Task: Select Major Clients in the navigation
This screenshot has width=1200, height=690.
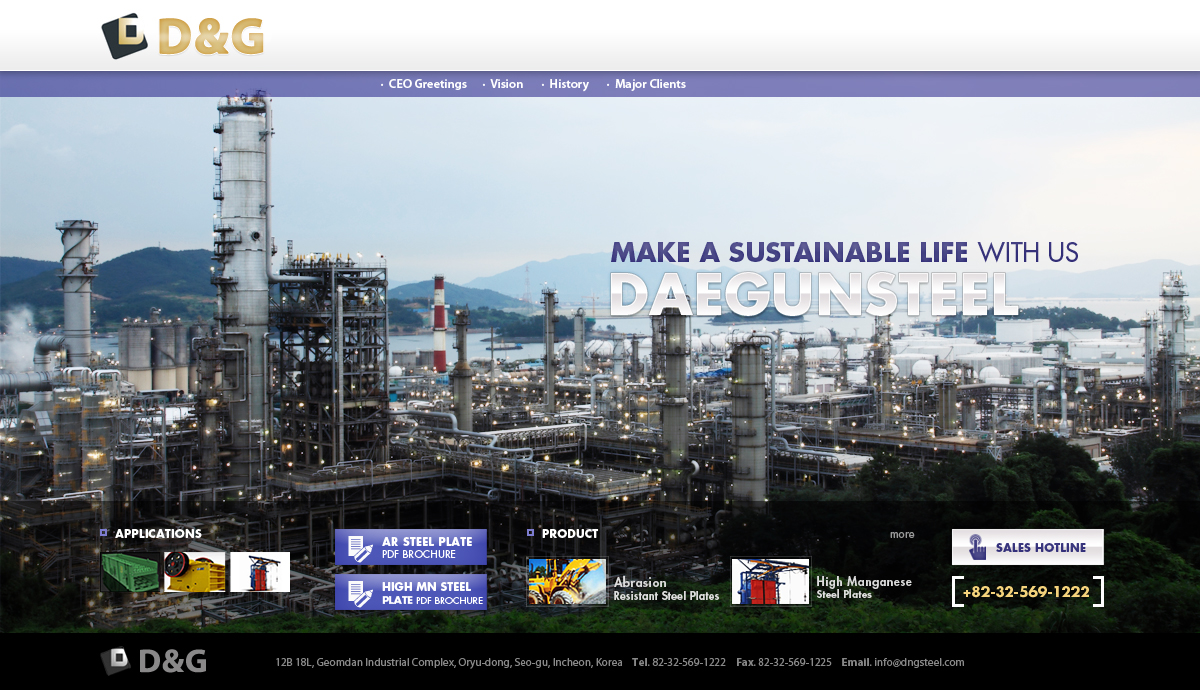Action: pyautogui.click(x=650, y=84)
